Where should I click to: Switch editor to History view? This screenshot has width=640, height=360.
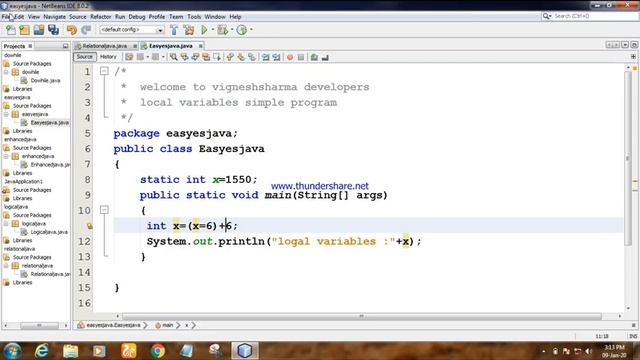tap(108, 57)
